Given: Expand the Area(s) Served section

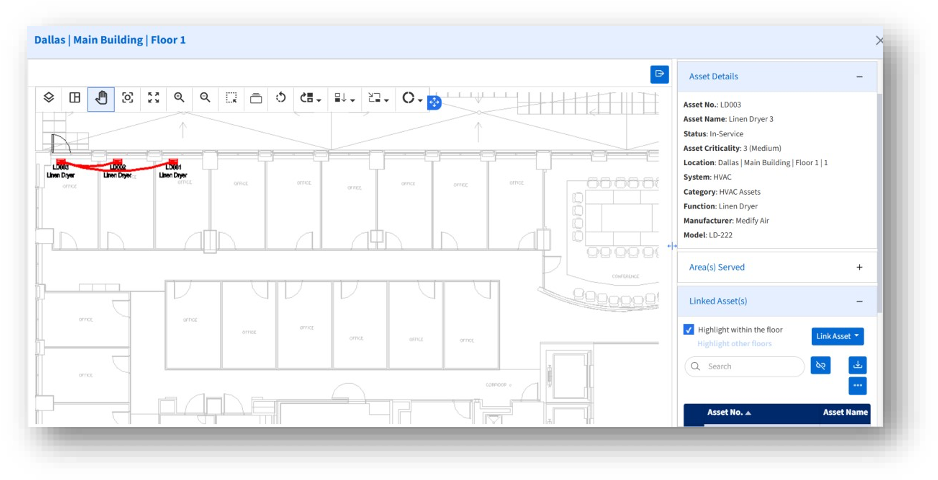Looking at the screenshot, I should (x=859, y=267).
